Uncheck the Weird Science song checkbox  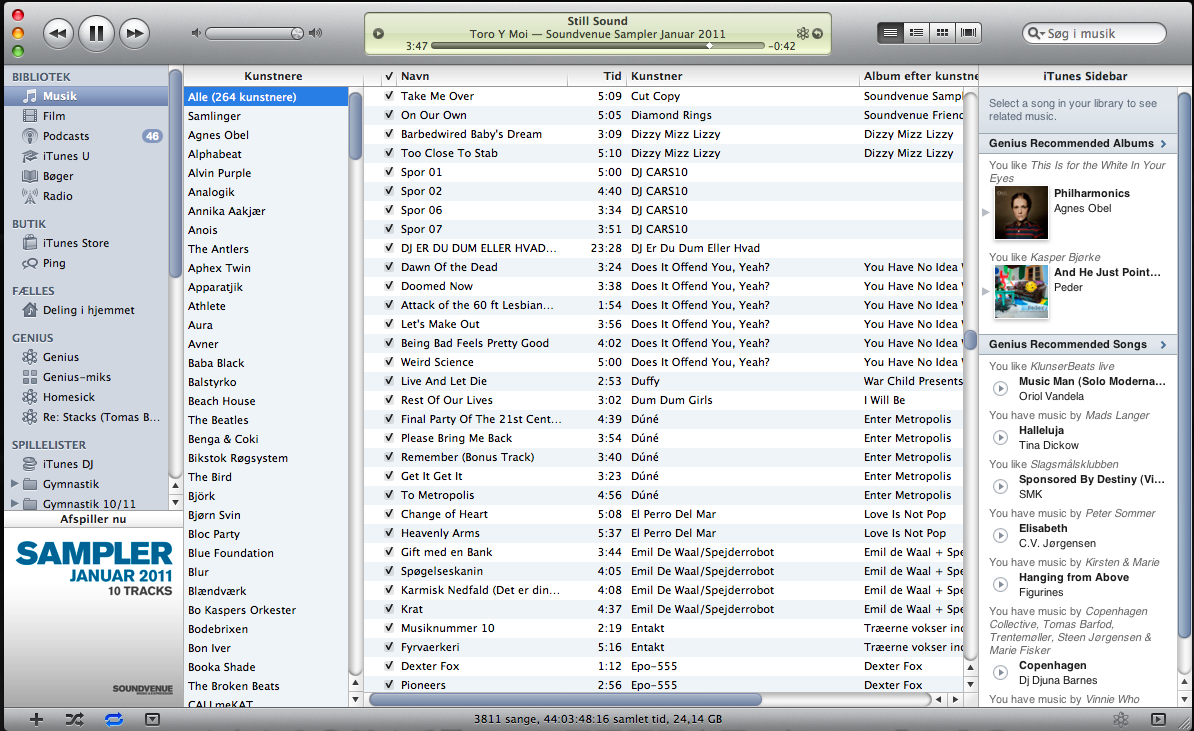pyautogui.click(x=389, y=362)
